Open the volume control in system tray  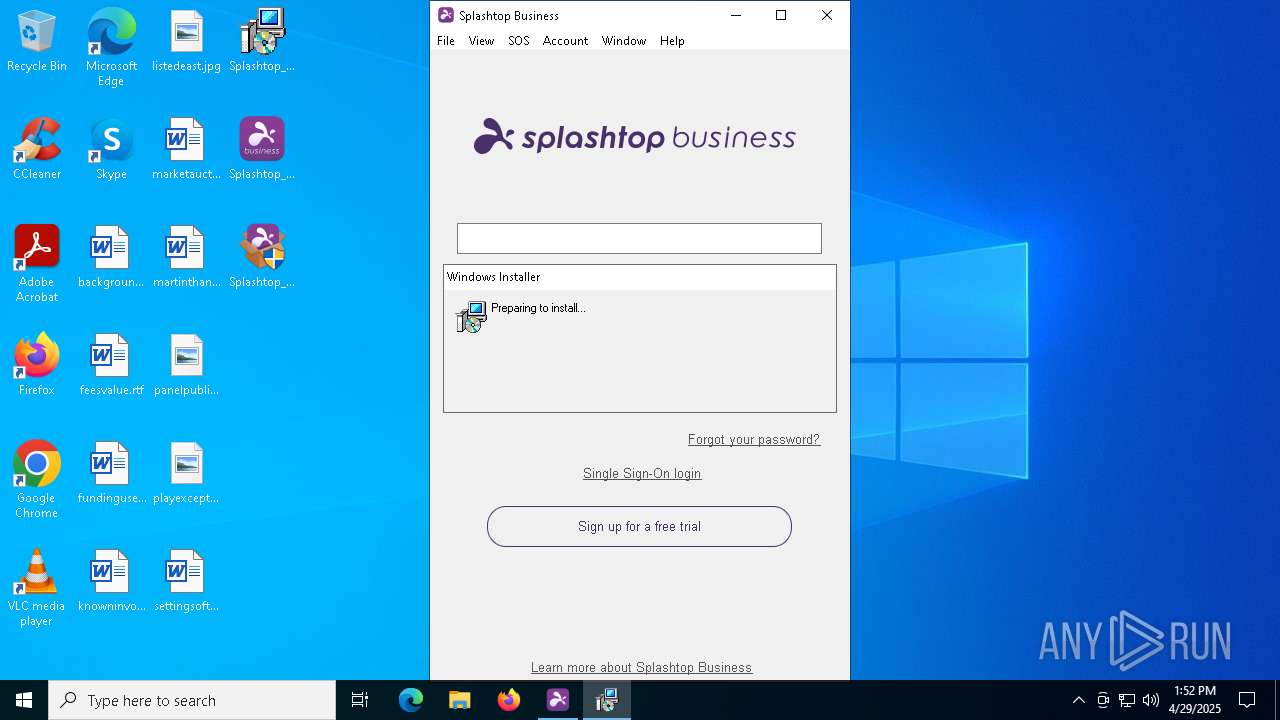coord(1151,700)
